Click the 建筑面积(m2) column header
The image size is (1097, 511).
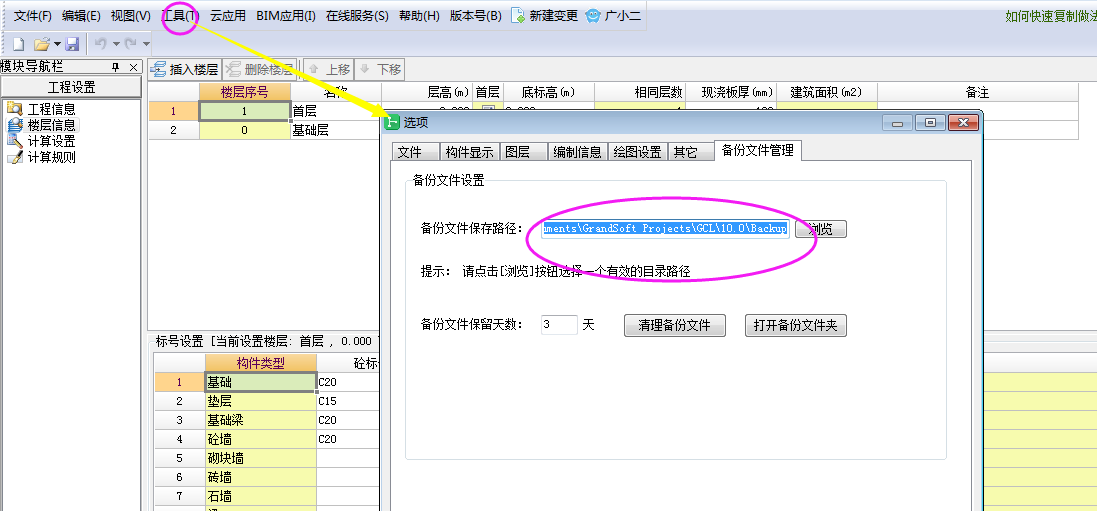pos(826,92)
